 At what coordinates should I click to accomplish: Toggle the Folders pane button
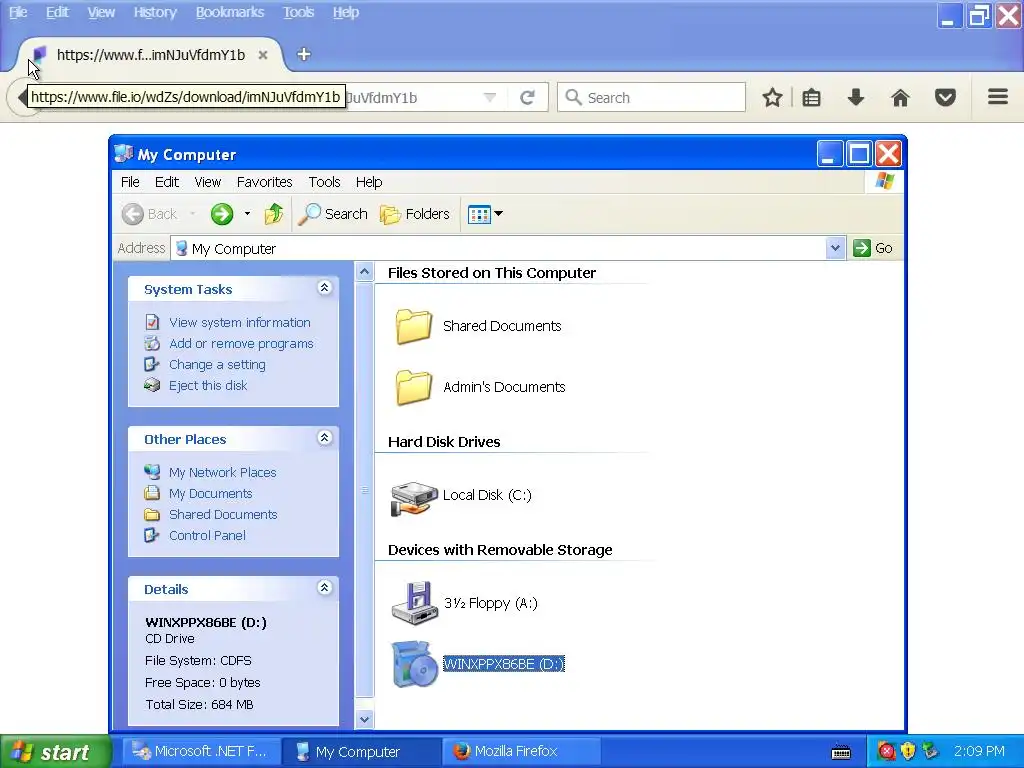click(x=414, y=214)
